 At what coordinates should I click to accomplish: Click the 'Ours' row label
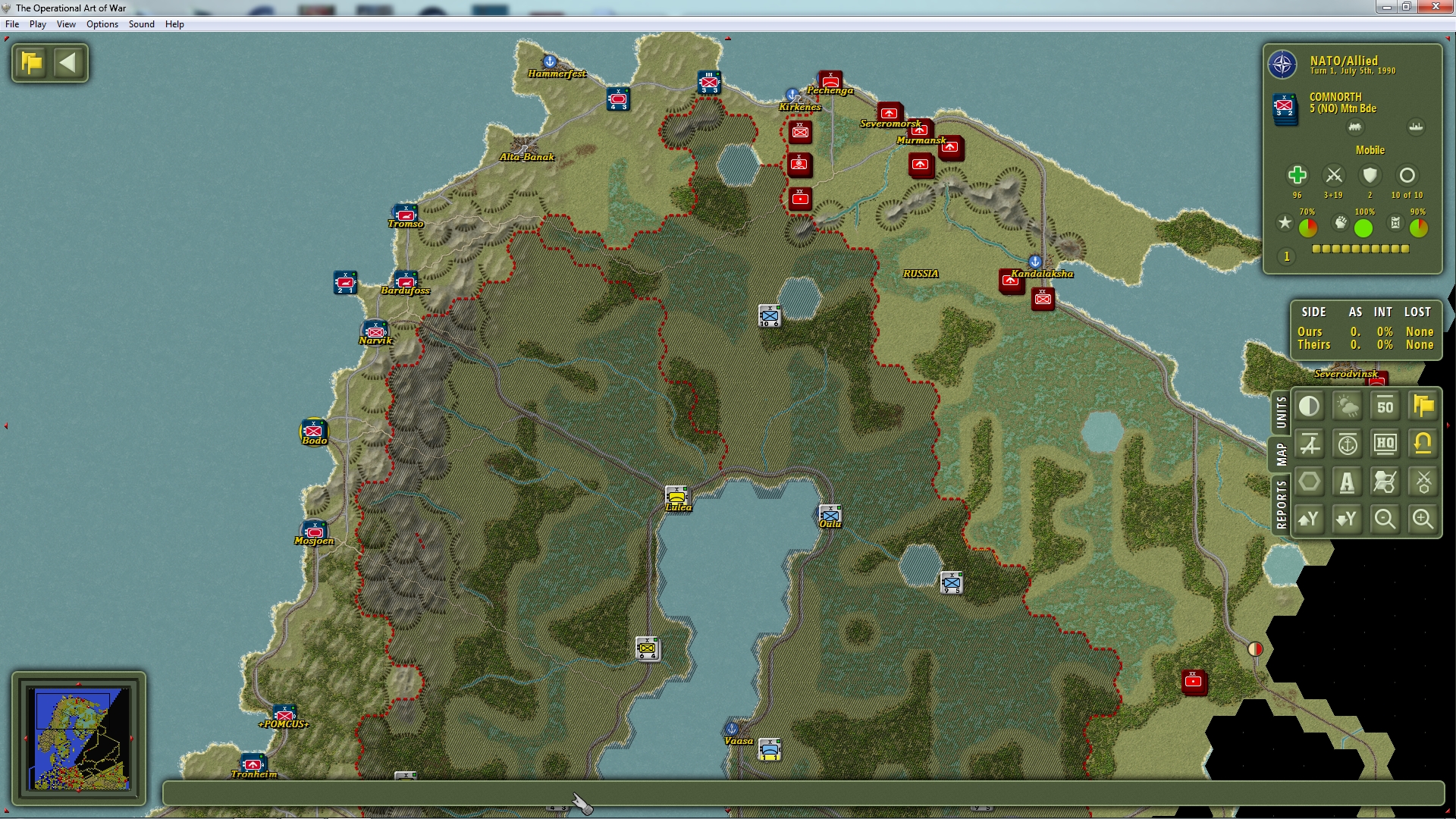[x=1310, y=332]
